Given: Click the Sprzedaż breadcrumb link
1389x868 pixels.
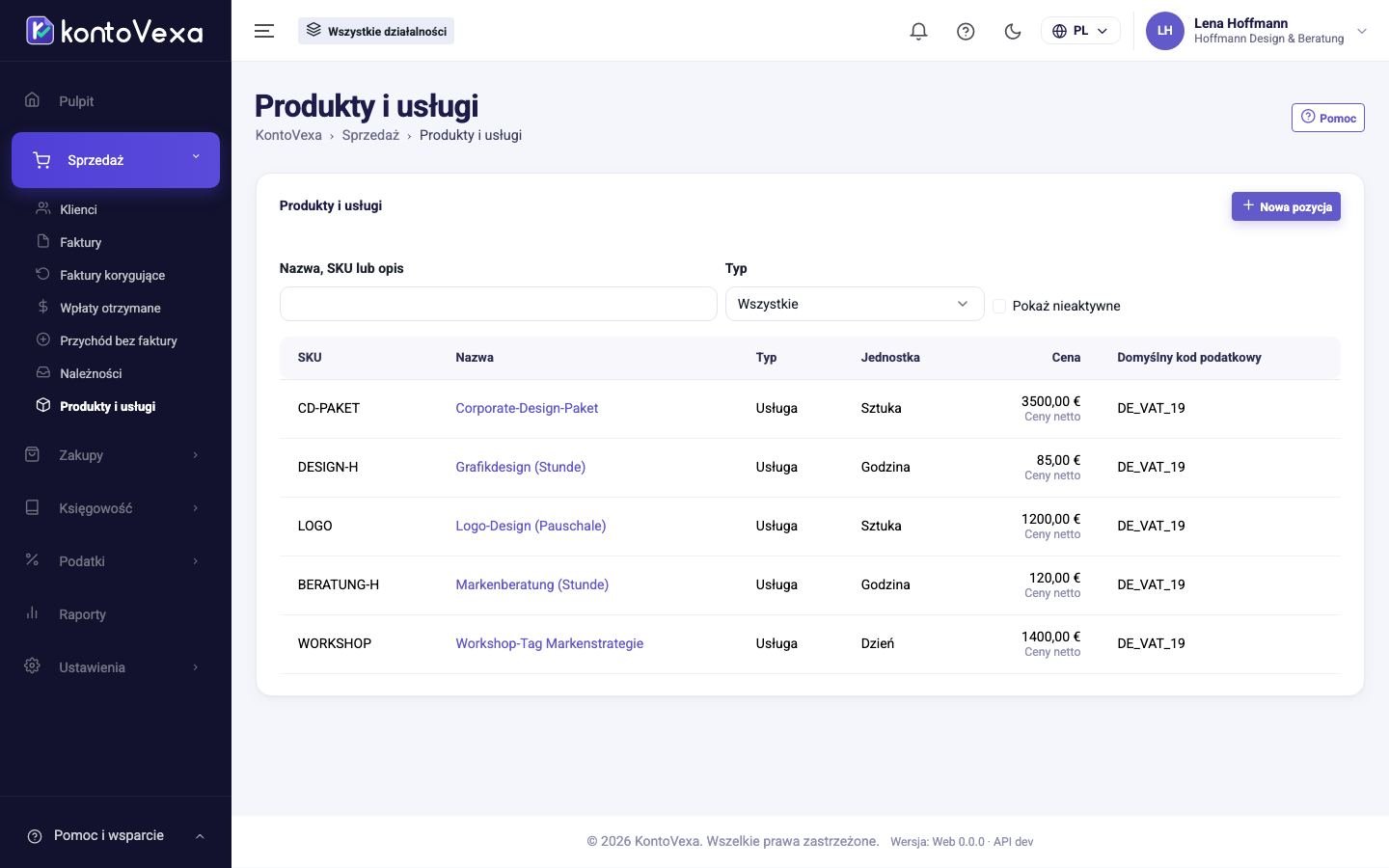Looking at the screenshot, I should (370, 135).
